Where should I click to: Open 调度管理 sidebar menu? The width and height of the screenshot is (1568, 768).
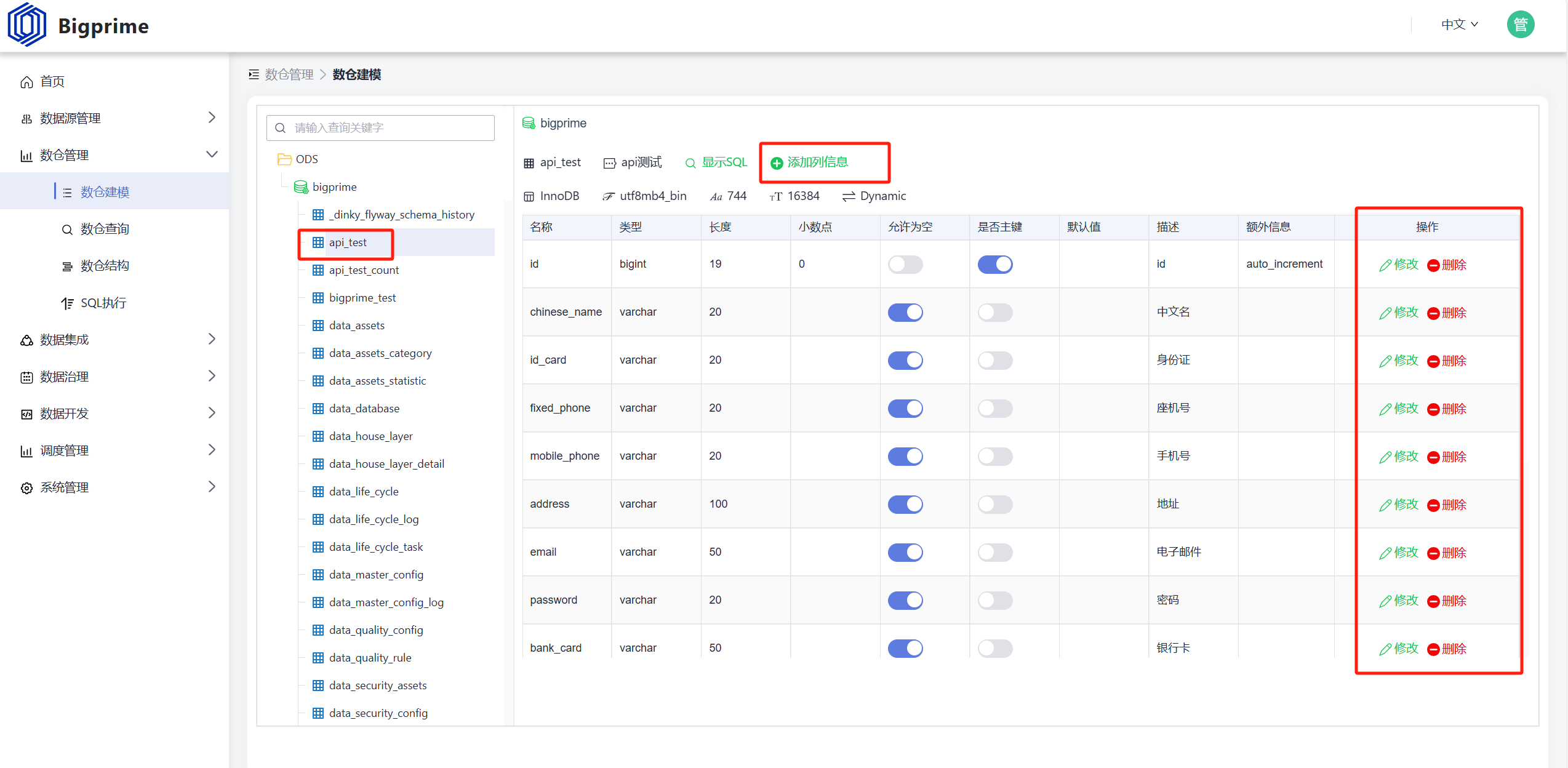pyautogui.click(x=114, y=451)
